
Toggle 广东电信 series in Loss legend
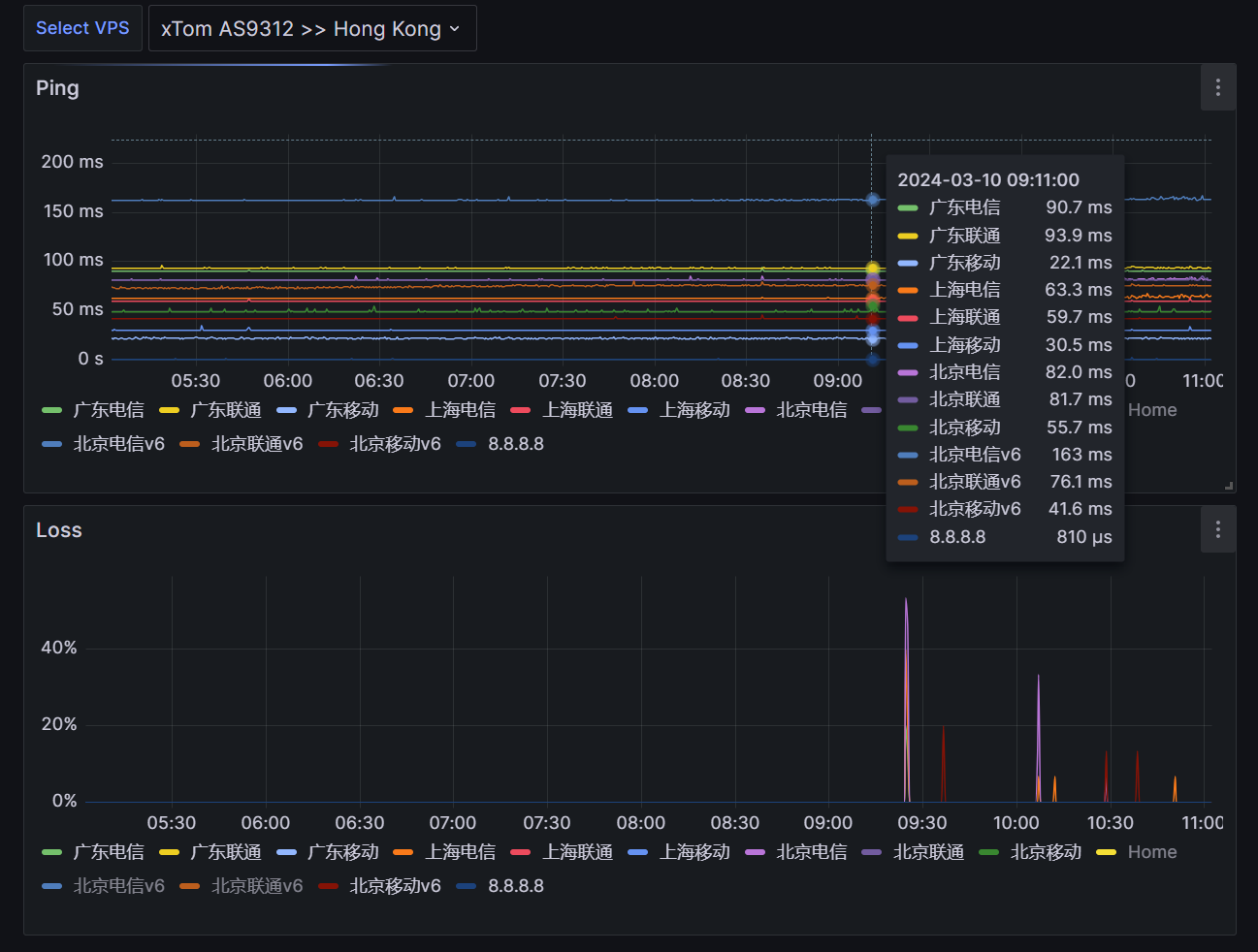point(108,852)
